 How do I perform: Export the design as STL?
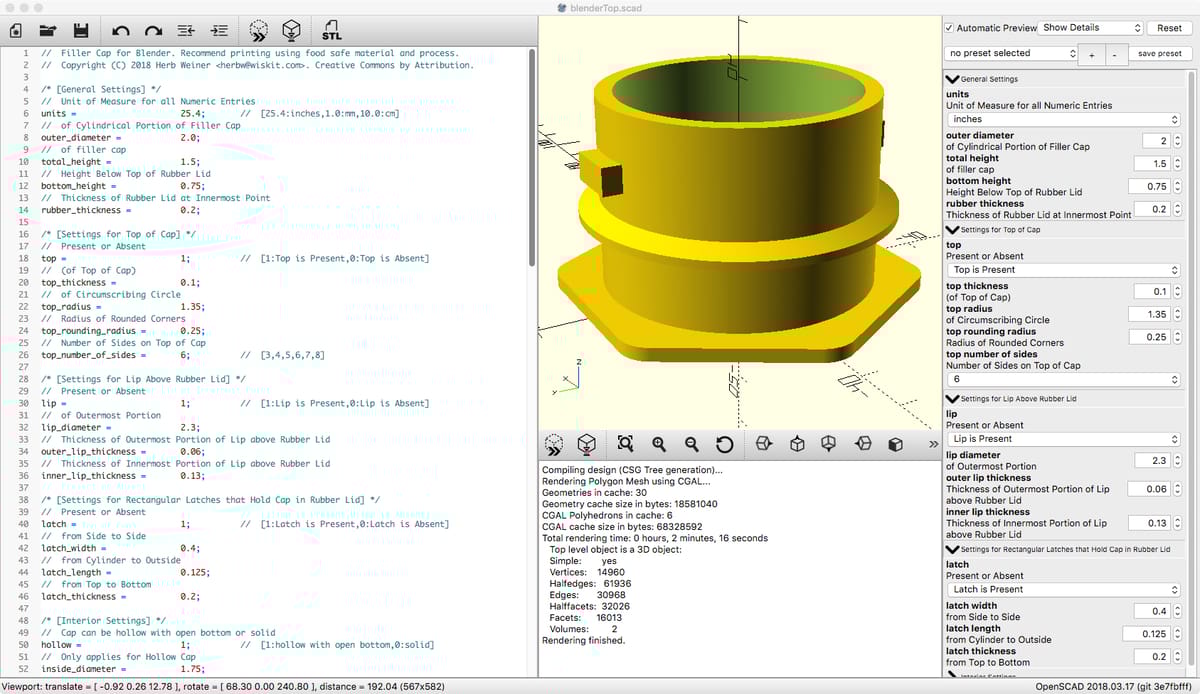[331, 30]
